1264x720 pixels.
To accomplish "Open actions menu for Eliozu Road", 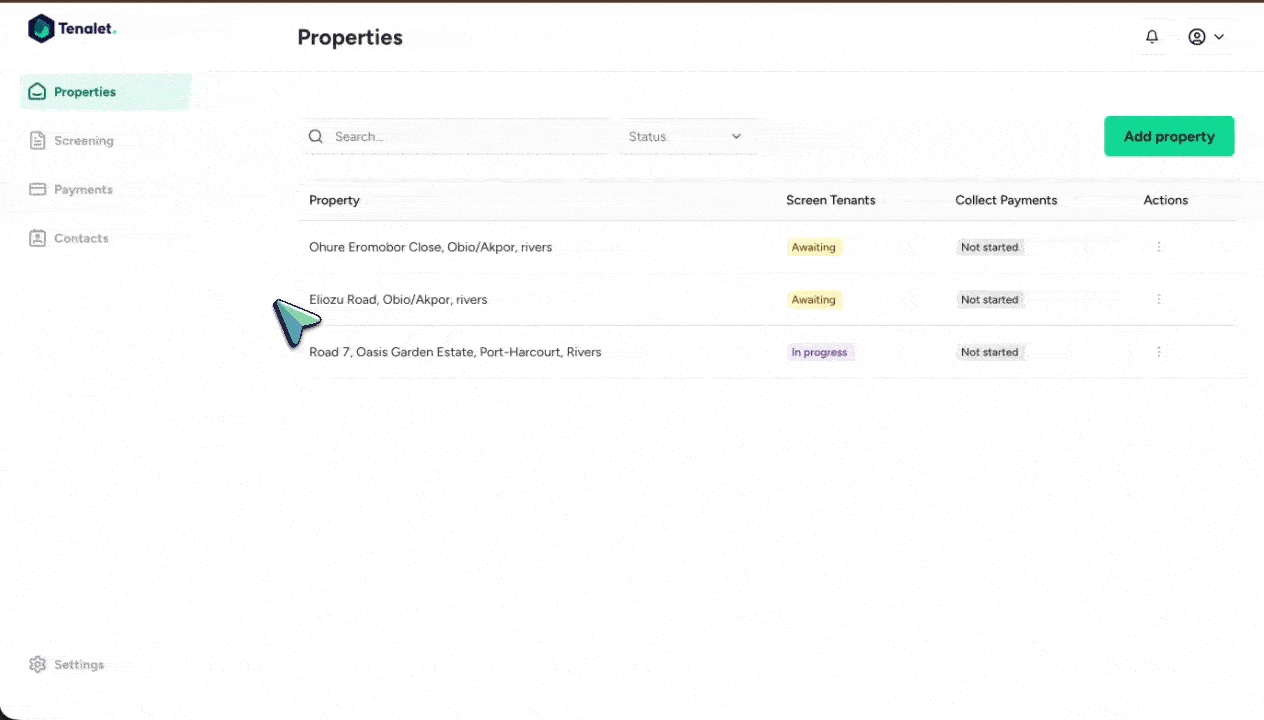I will point(1158,299).
